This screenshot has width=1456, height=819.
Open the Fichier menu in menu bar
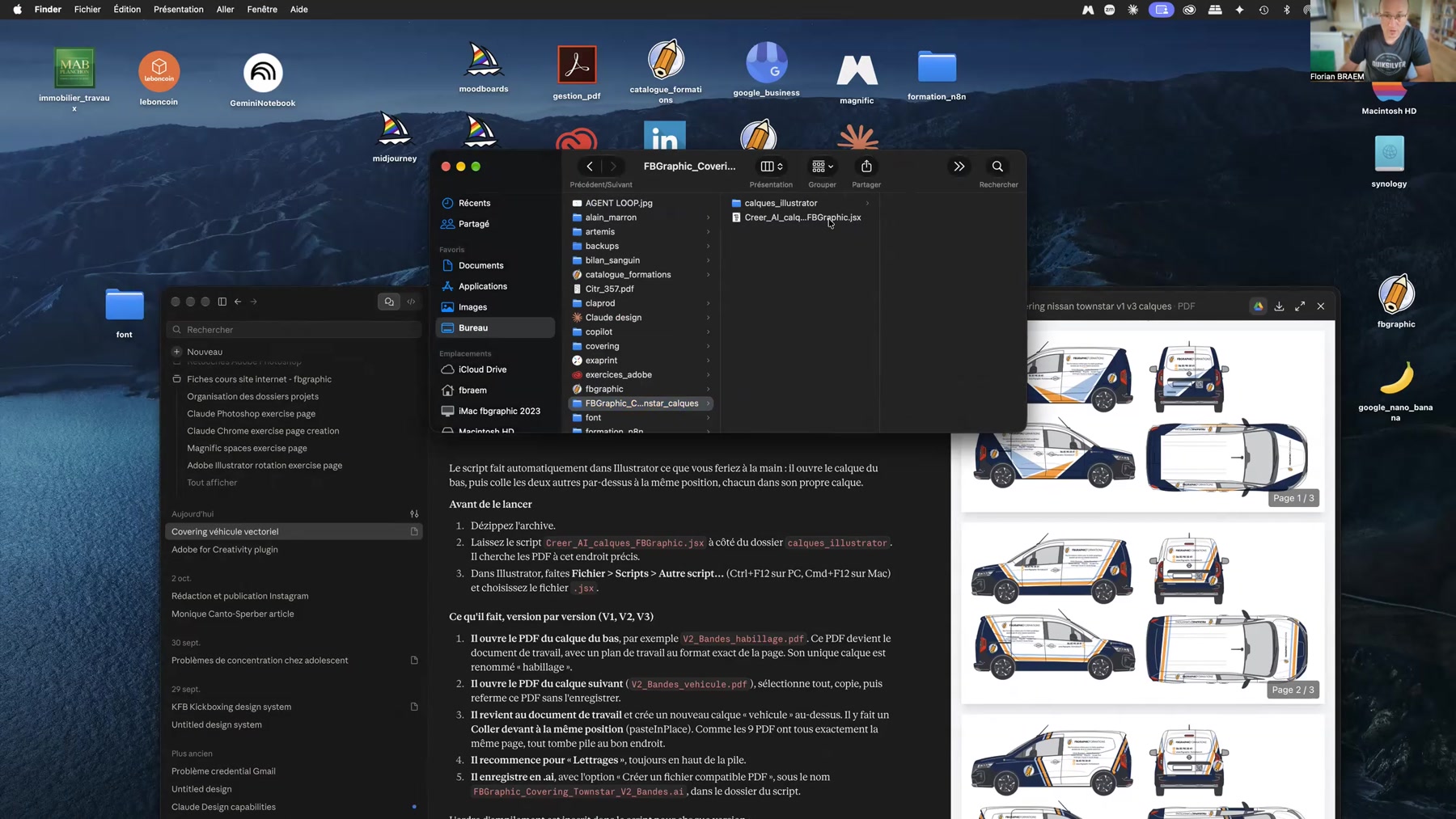87,10
